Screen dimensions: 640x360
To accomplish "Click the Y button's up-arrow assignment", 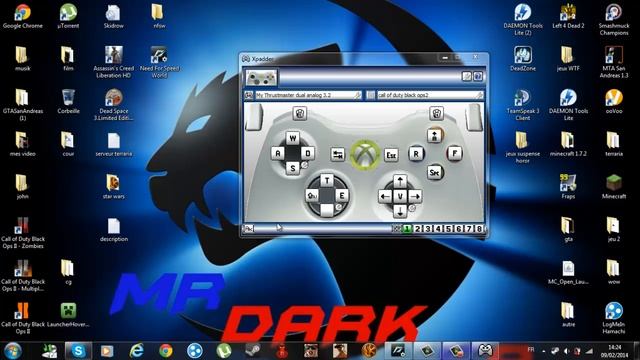I will tap(435, 135).
